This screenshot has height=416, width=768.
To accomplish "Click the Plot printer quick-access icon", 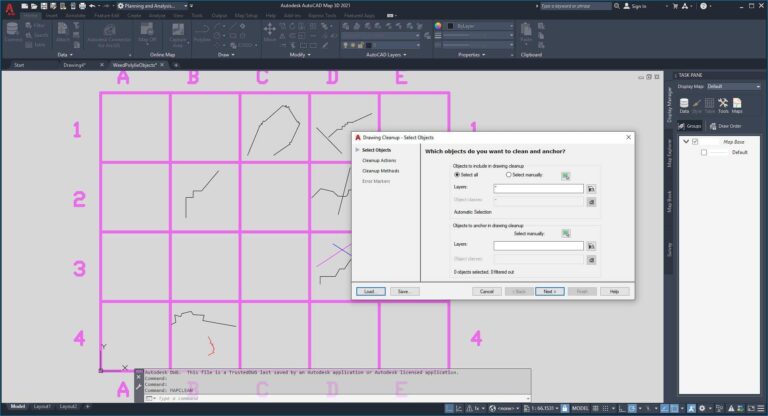I will [x=82, y=6].
